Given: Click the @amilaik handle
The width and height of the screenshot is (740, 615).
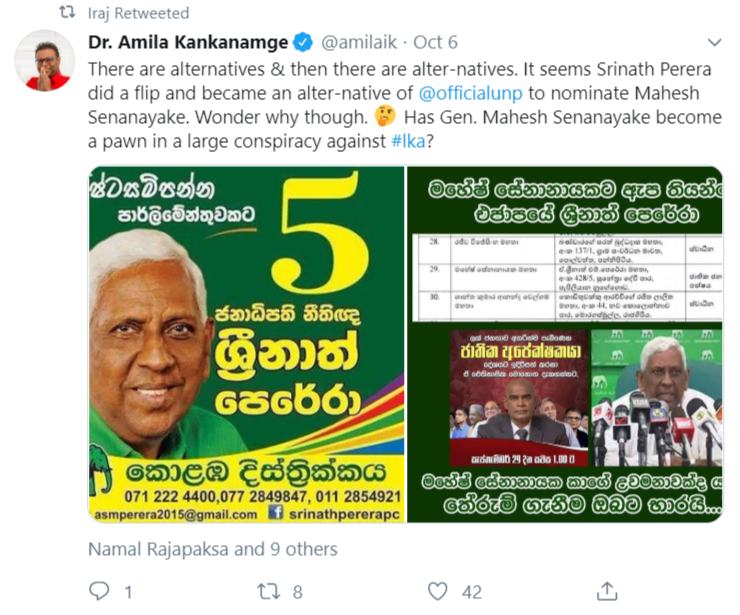Looking at the screenshot, I should [359, 42].
